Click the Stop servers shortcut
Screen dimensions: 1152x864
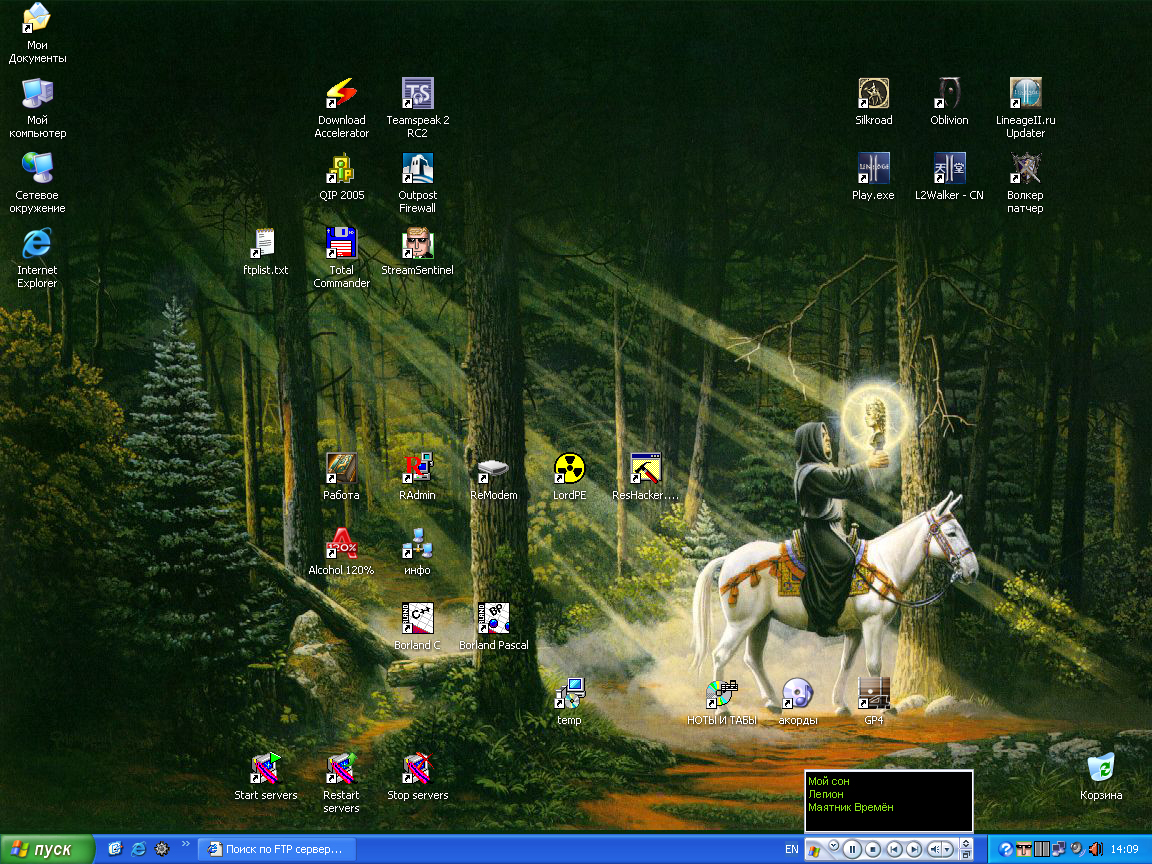[x=417, y=770]
